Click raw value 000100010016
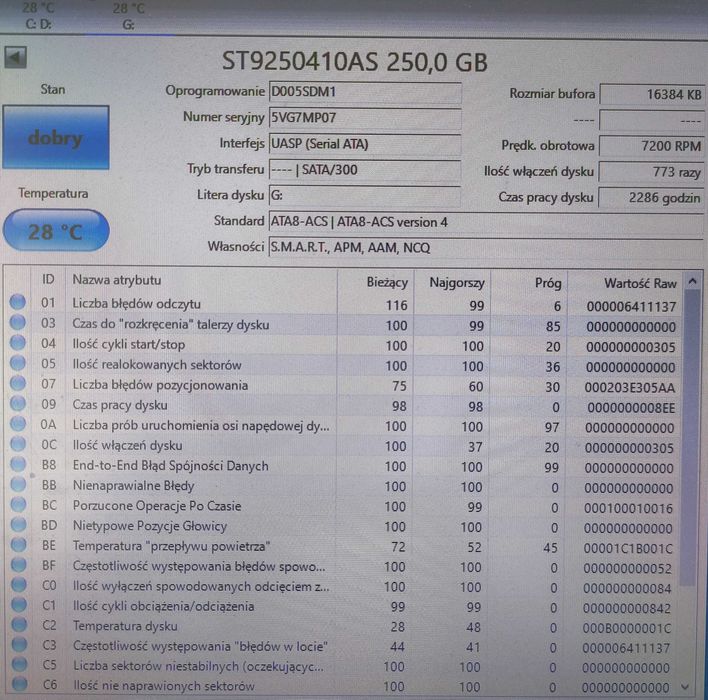 coord(628,509)
